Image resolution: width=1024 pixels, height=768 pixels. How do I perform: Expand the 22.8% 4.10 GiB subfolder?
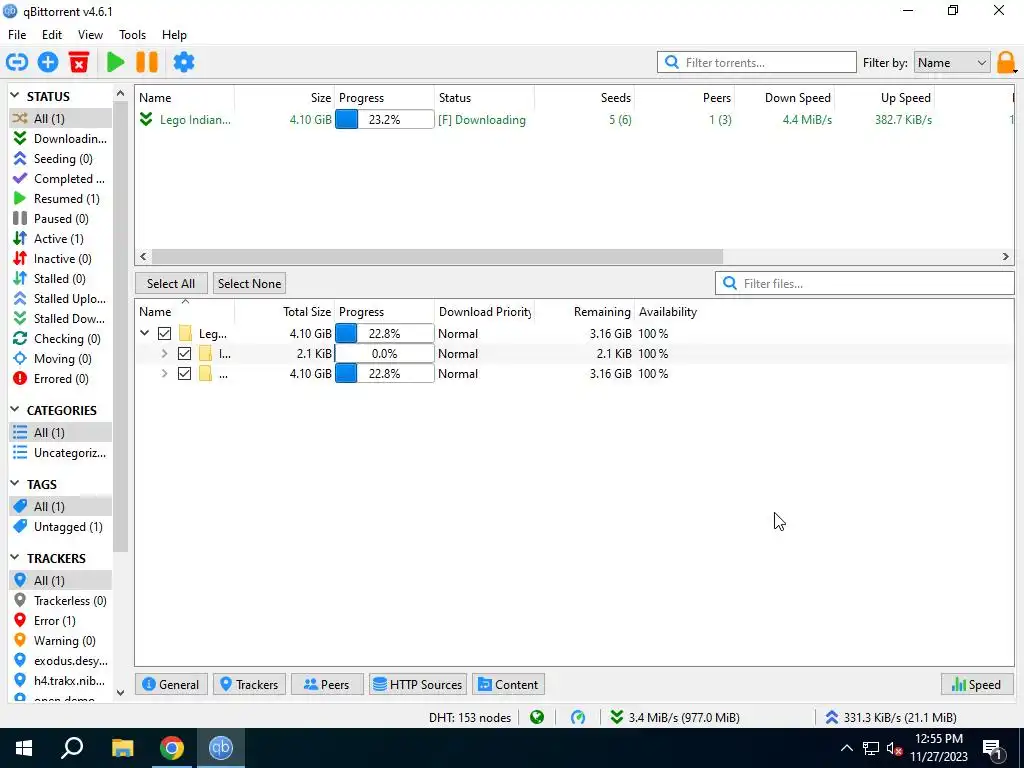[164, 374]
